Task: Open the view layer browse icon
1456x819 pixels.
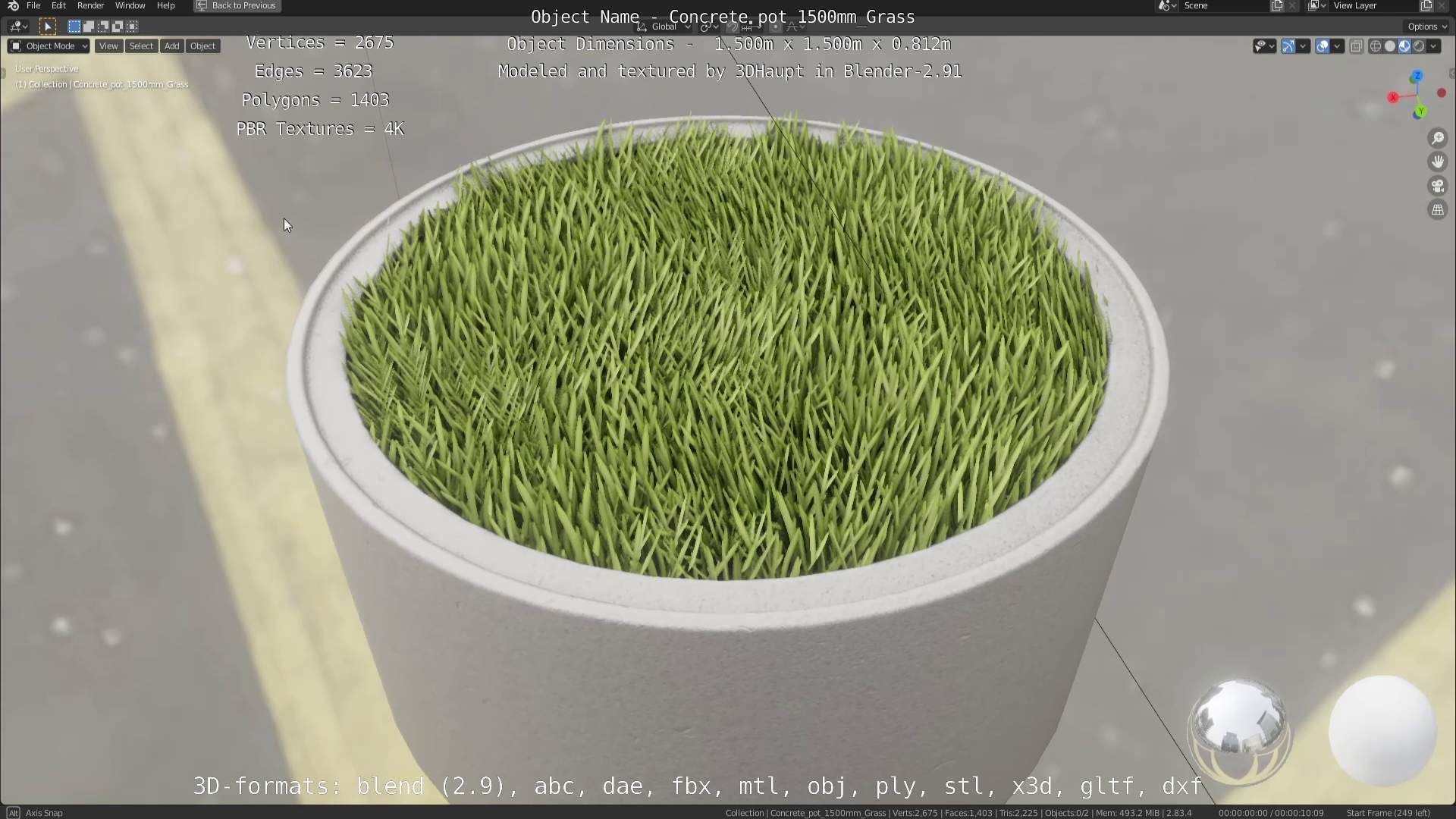Action: [x=1317, y=5]
